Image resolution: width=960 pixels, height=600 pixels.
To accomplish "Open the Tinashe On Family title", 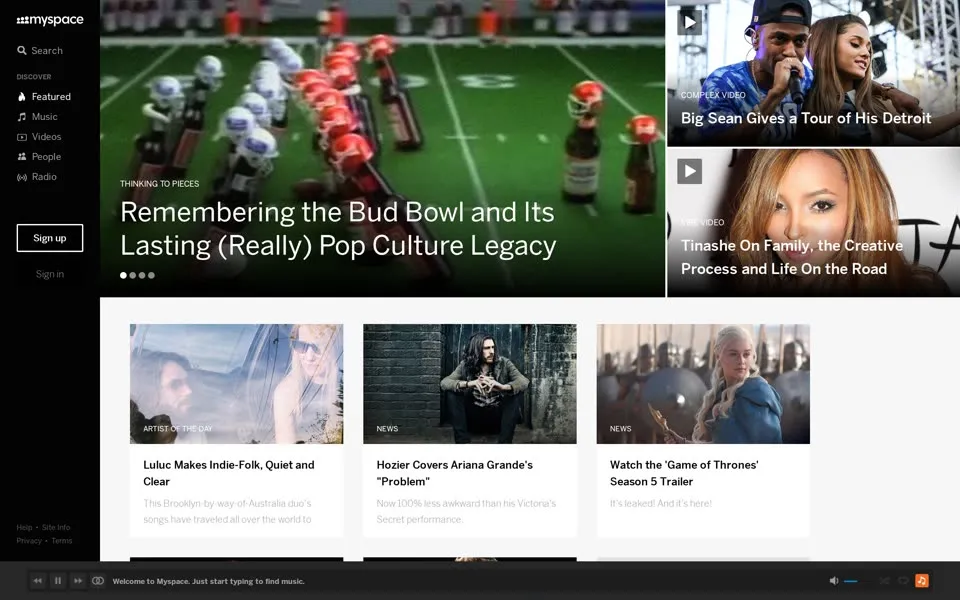I will click(792, 257).
